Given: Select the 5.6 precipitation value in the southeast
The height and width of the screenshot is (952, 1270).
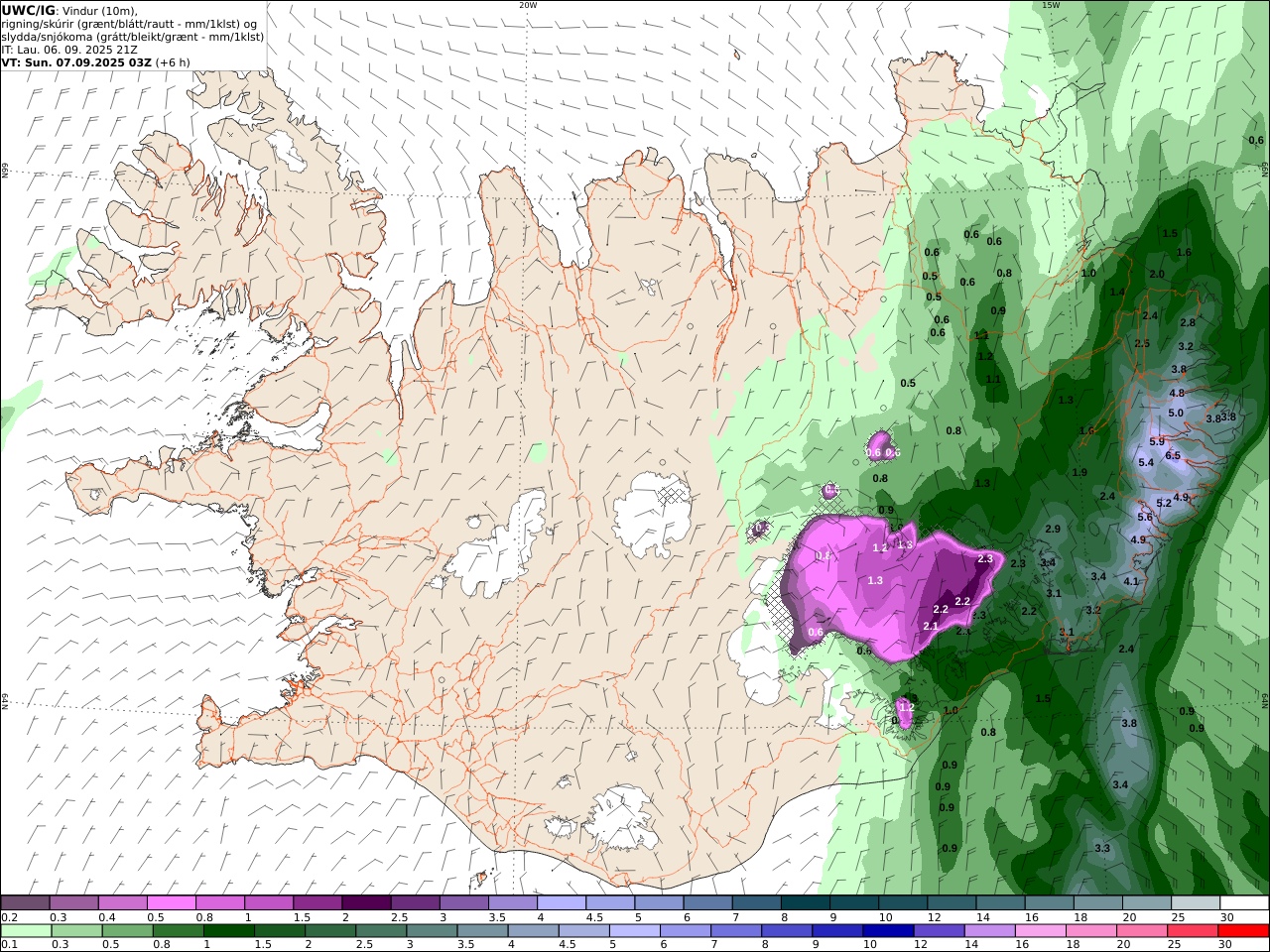Looking at the screenshot, I should [x=1145, y=517].
